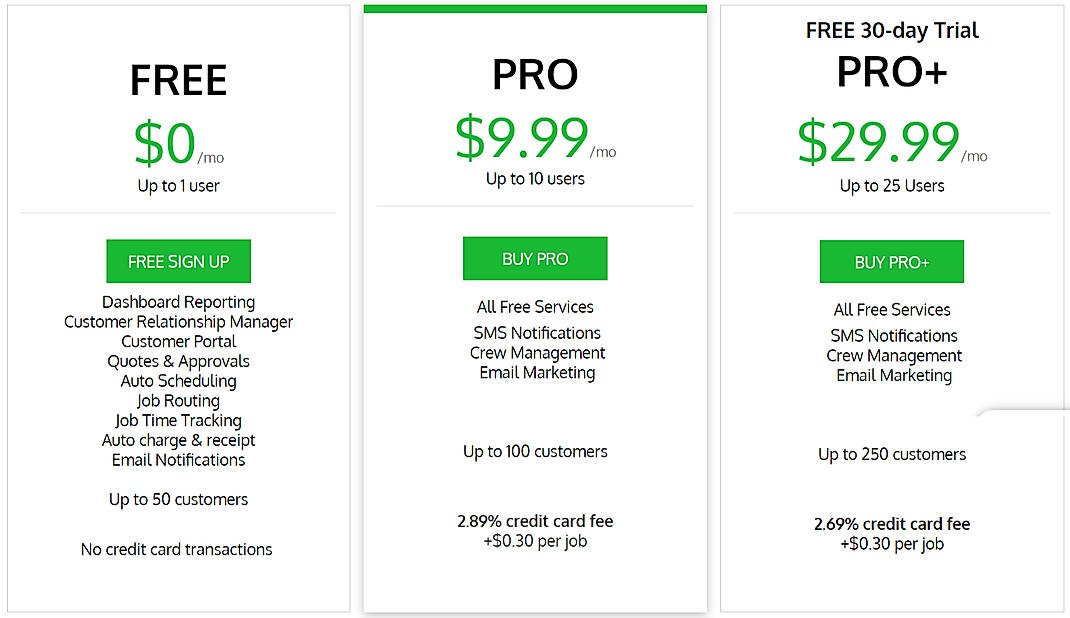The height and width of the screenshot is (618, 1070).
Task: Click the FREE SIGN UP button
Action: tap(178, 260)
